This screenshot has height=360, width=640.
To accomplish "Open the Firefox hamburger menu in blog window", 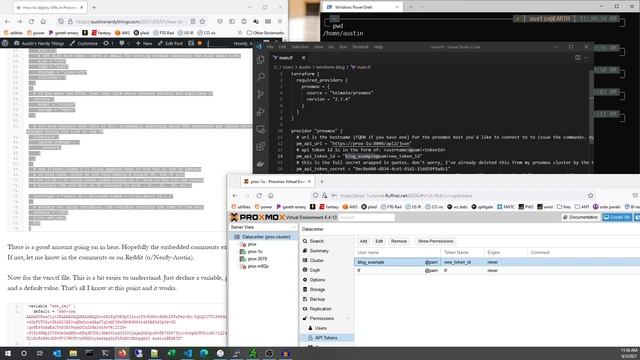I will point(280,21).
